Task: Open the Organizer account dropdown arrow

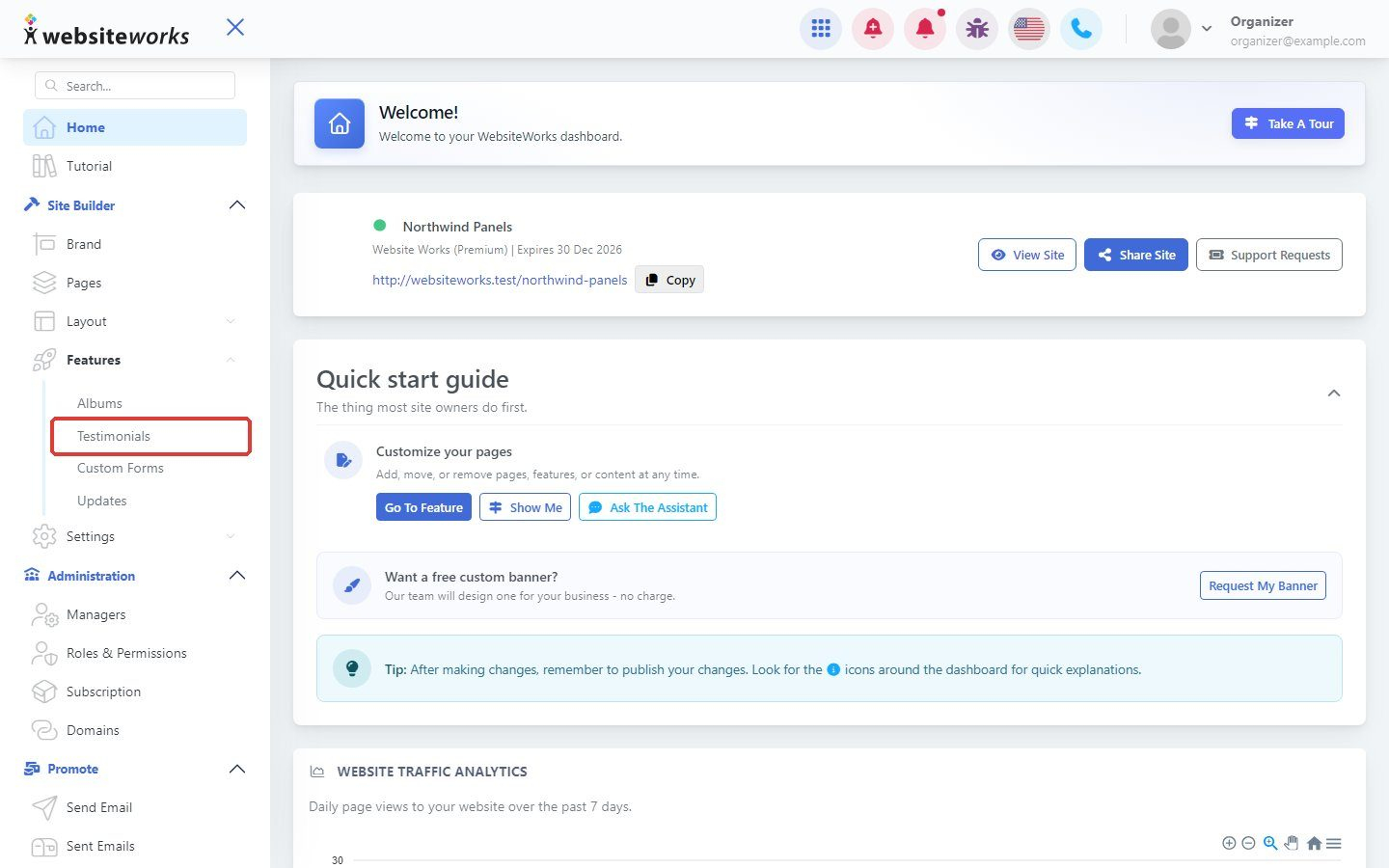Action: coord(1207,29)
